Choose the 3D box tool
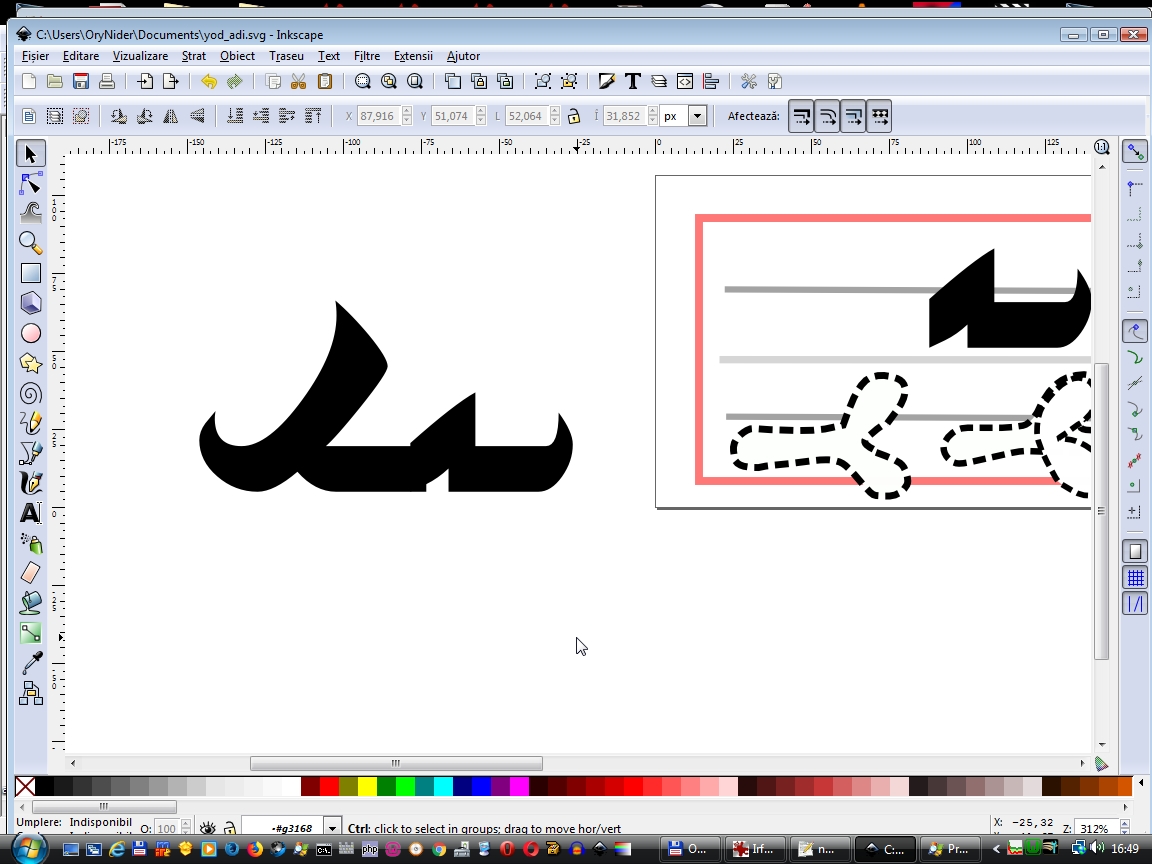 click(x=31, y=303)
